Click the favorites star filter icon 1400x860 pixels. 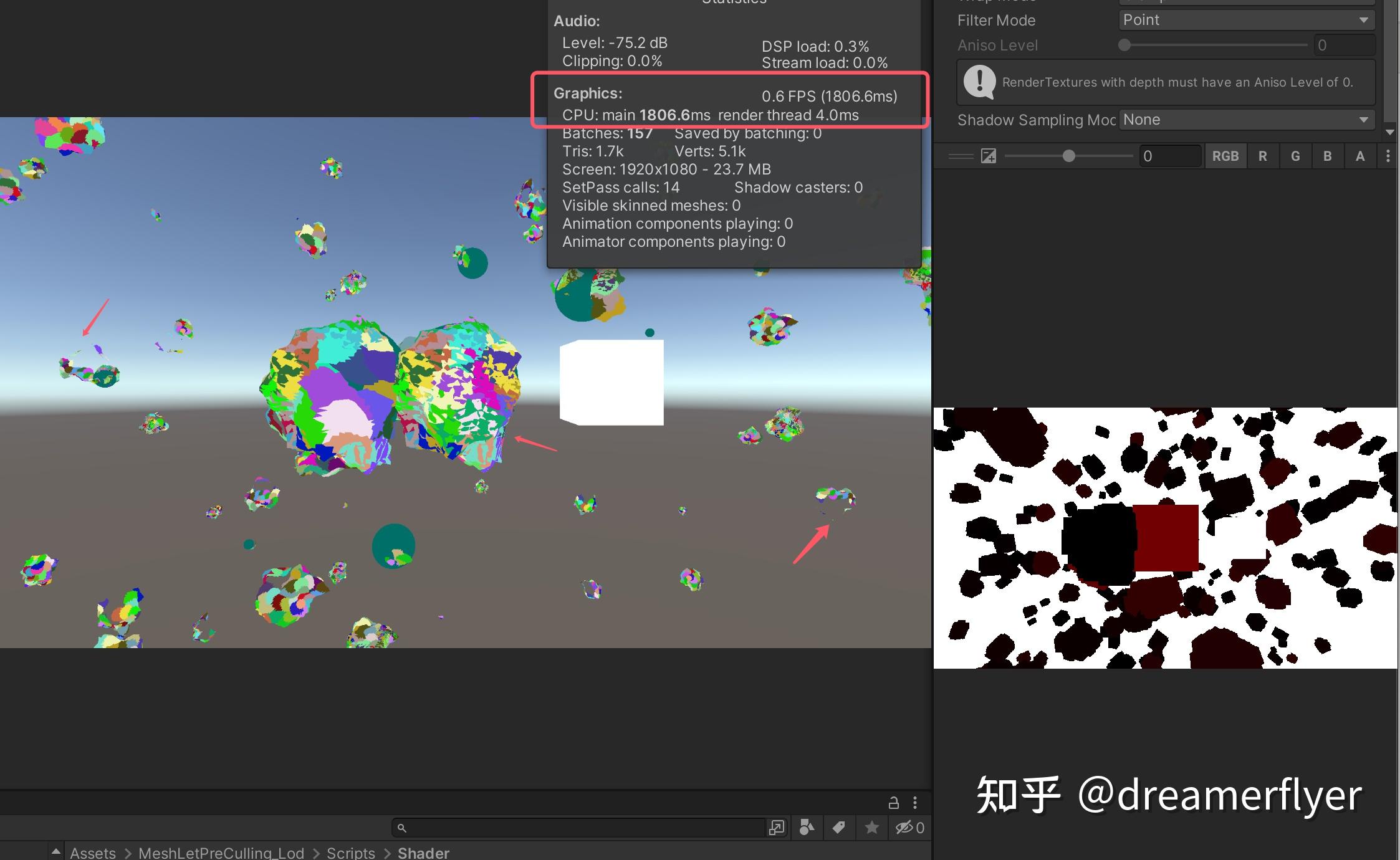coord(871,828)
